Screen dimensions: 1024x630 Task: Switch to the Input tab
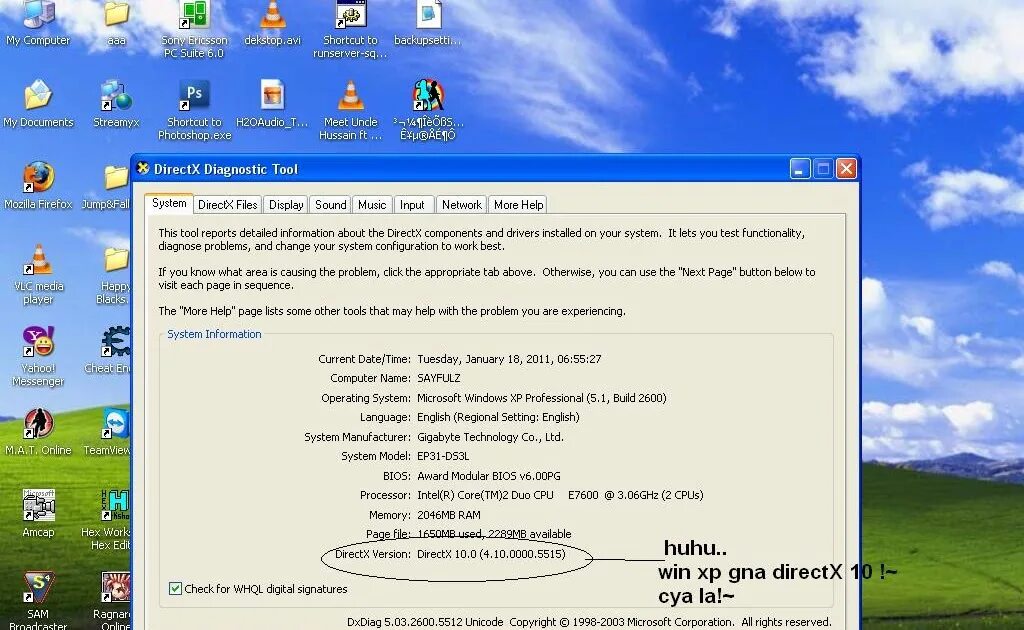[x=412, y=205]
